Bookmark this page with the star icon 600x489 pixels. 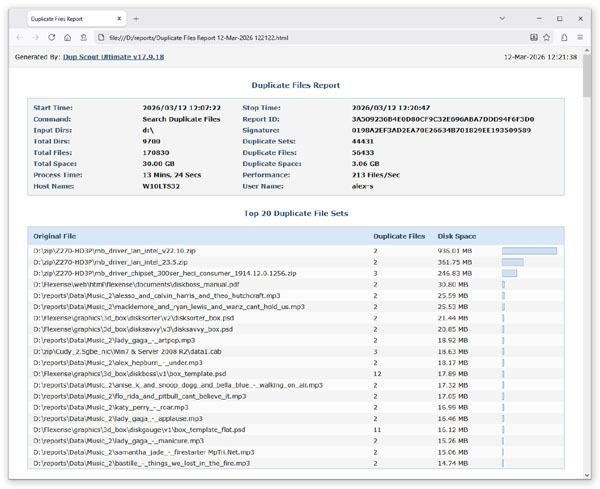click(x=546, y=37)
